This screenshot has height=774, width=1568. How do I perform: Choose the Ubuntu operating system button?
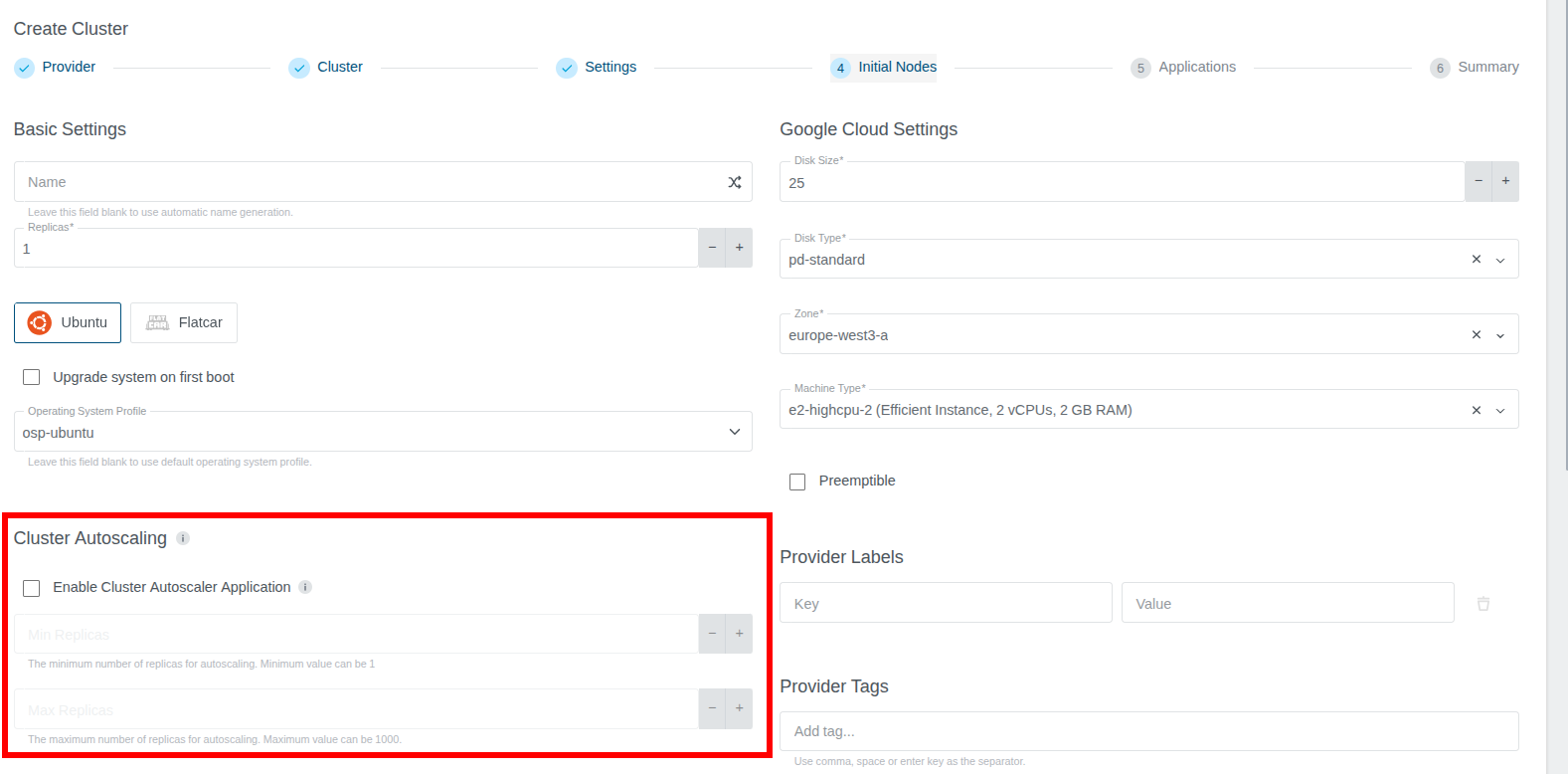point(68,322)
